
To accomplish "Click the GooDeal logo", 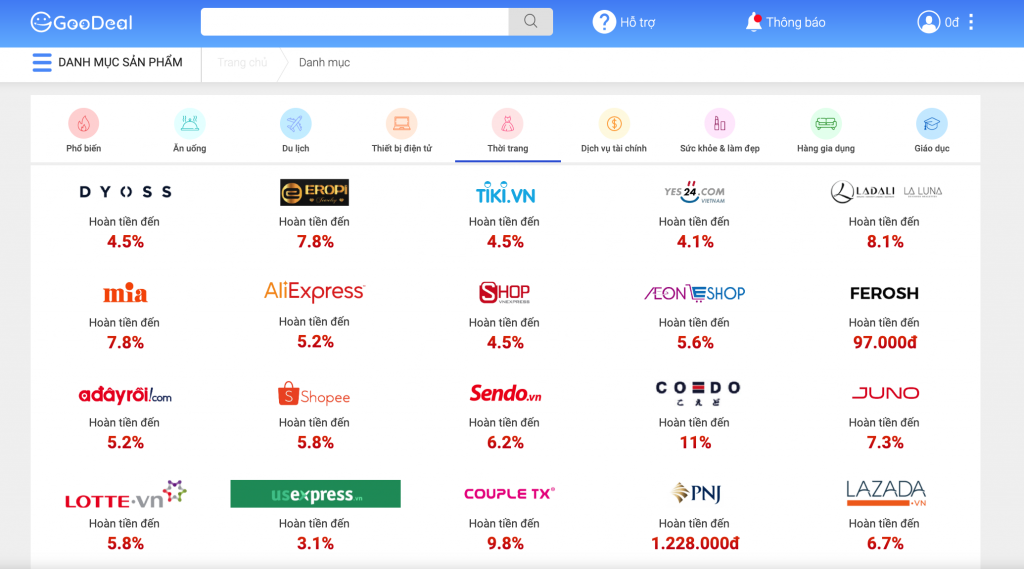I will click(x=82, y=22).
